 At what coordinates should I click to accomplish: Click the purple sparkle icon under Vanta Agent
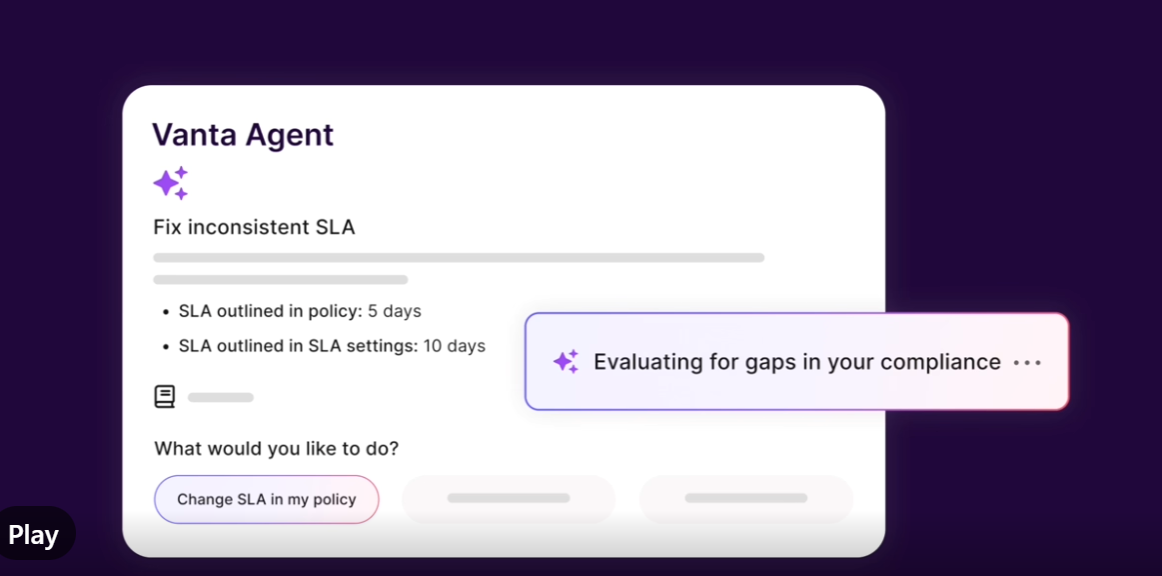tap(170, 183)
